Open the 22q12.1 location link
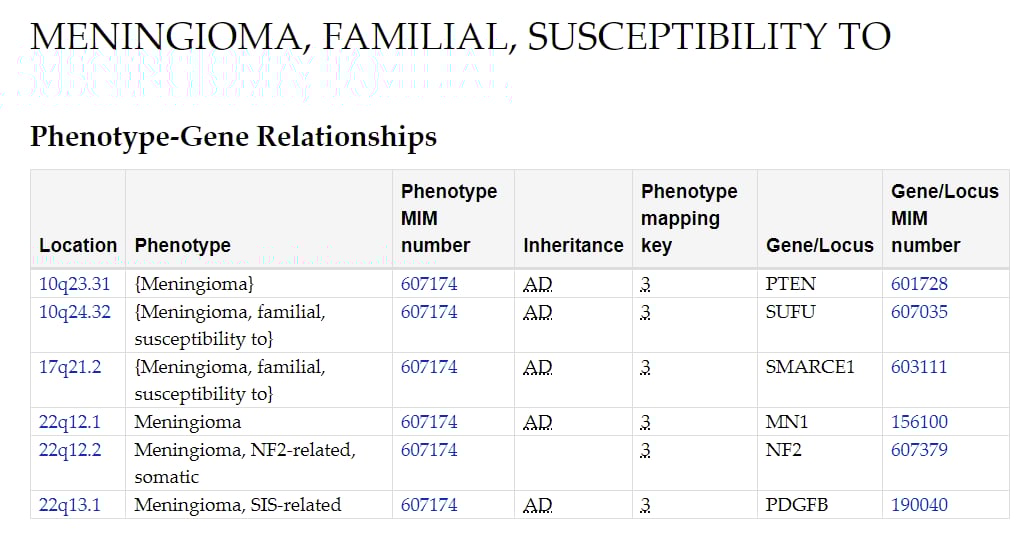This screenshot has width=1024, height=540. pyautogui.click(x=70, y=422)
